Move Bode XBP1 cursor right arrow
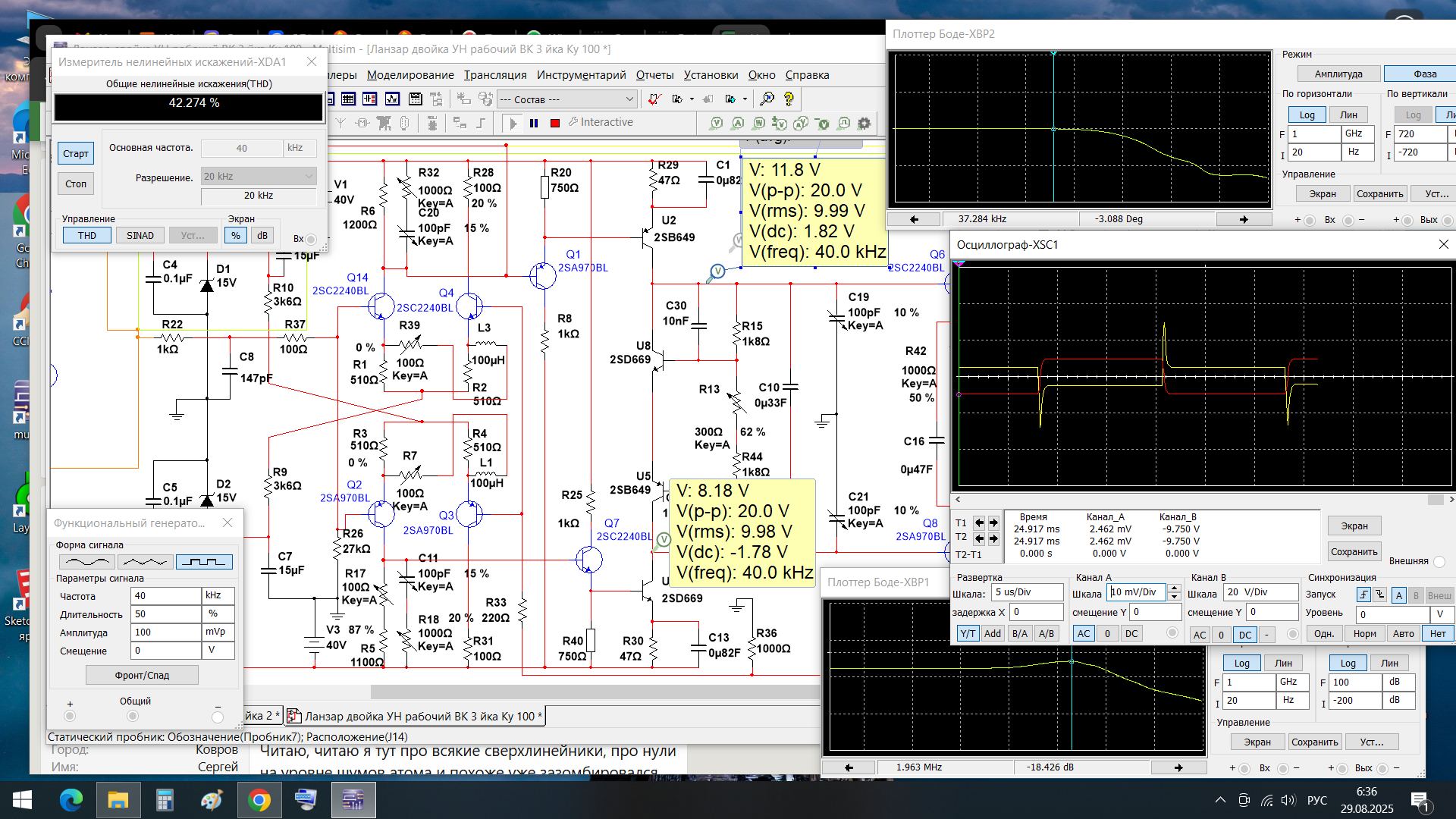Screen dimensions: 1456x819 tap(1178, 767)
